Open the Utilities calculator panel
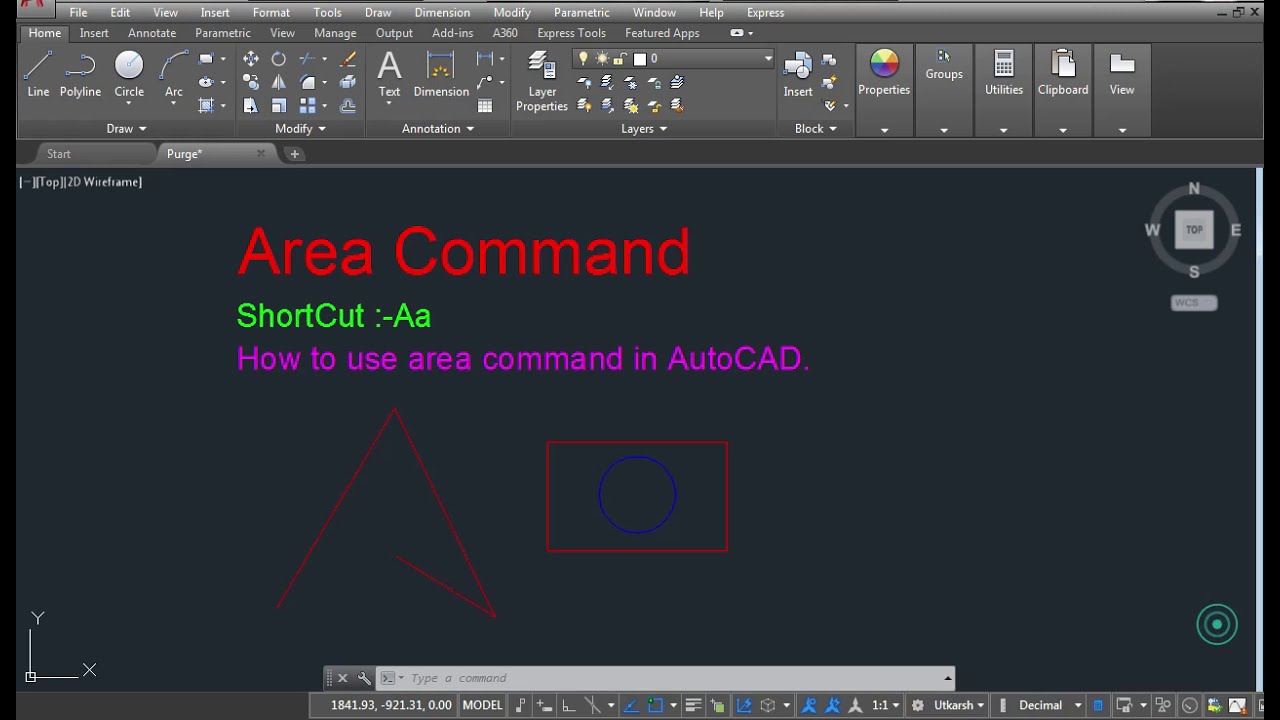This screenshot has width=1280, height=720. click(1004, 72)
